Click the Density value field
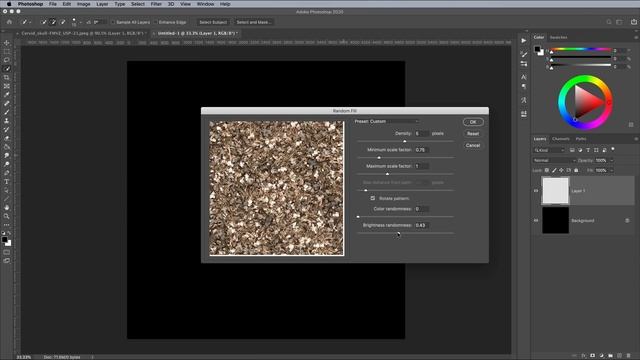The width and height of the screenshot is (640, 360). coord(422,133)
